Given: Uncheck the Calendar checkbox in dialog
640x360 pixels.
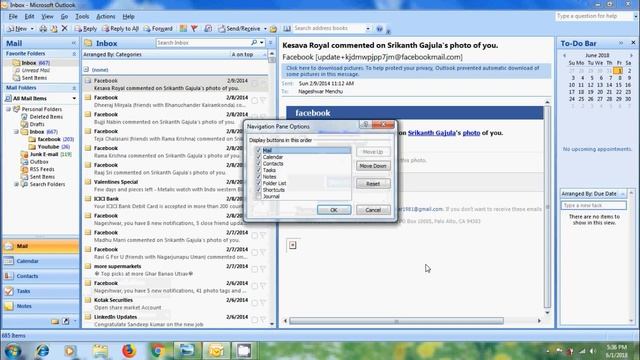Looking at the screenshot, I should coord(258,157).
